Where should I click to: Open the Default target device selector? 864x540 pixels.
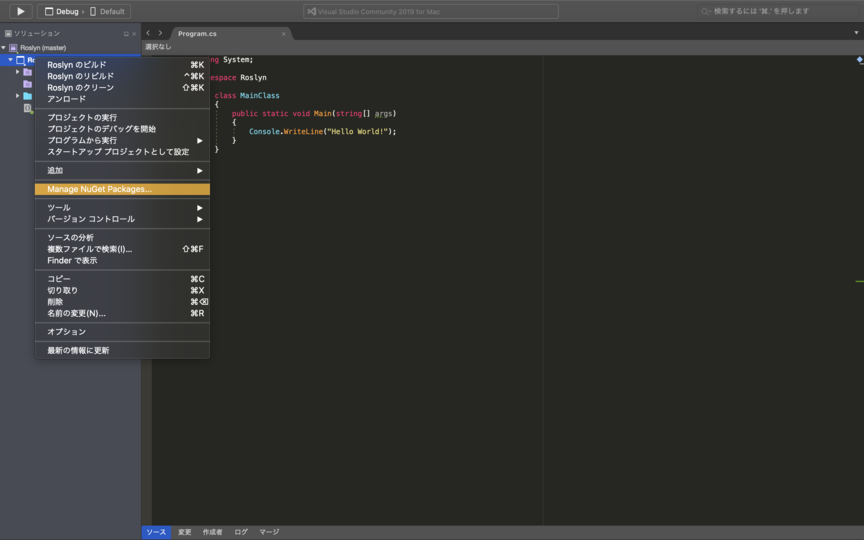coord(107,12)
